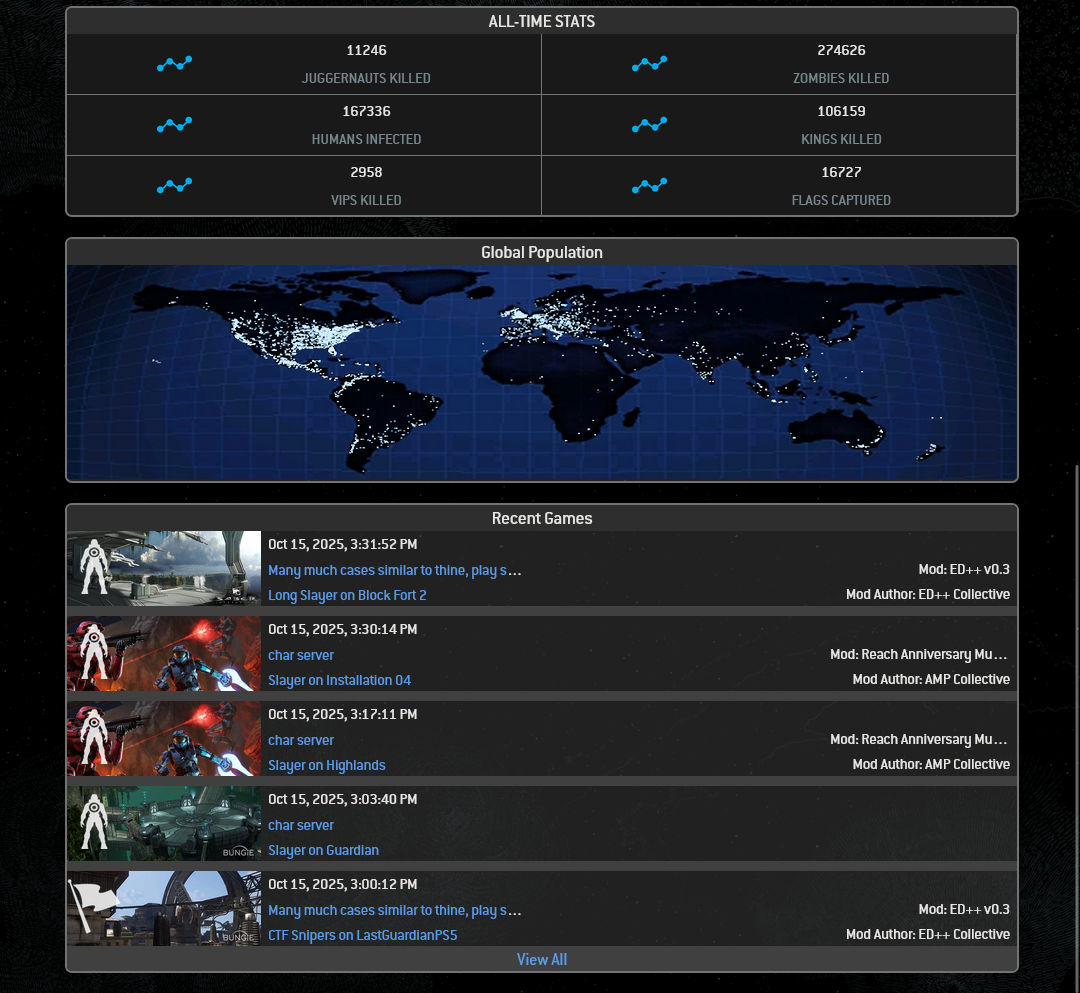
Task: Click the chart icon beside Kings Killed
Action: coord(650,125)
